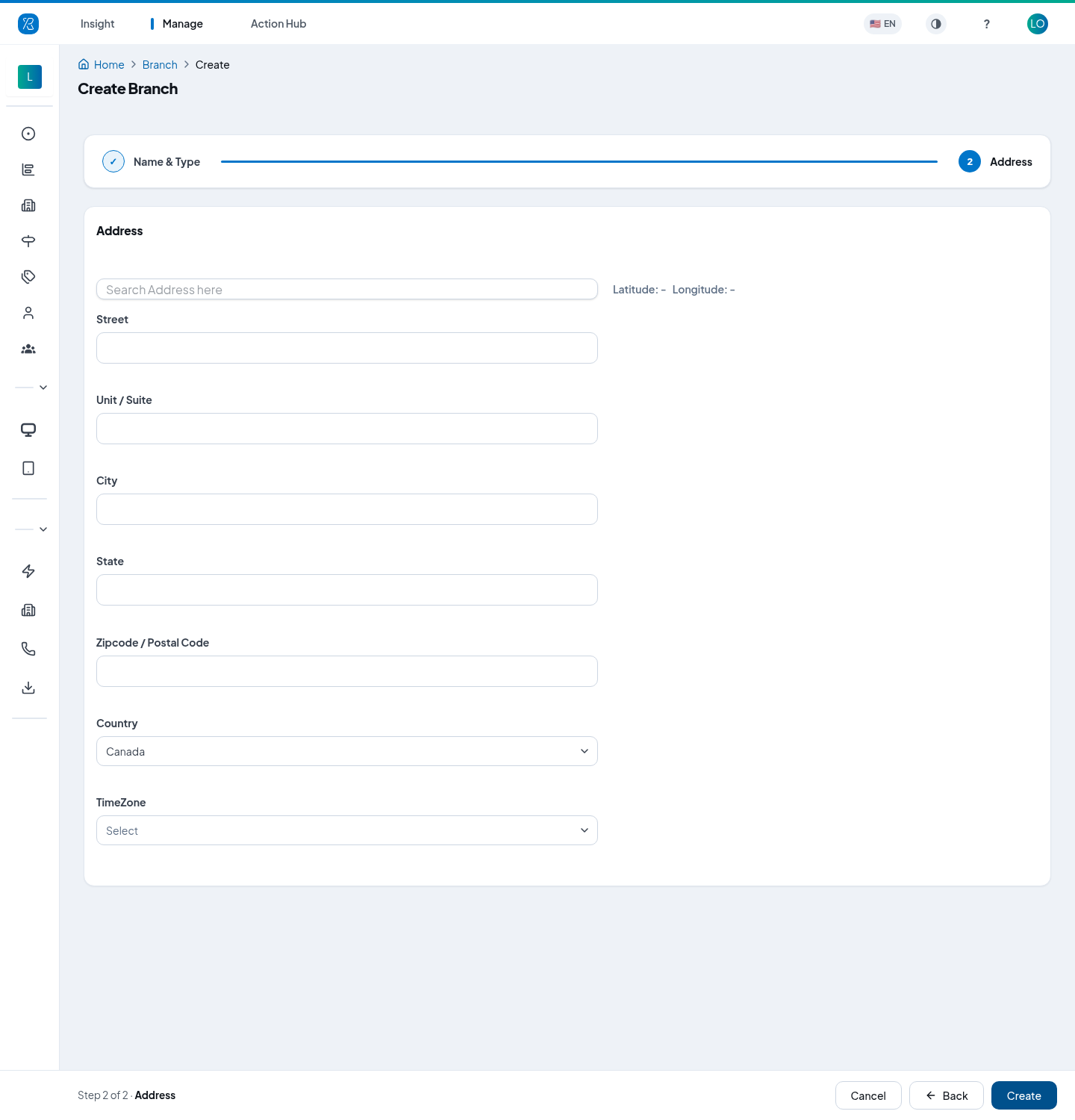The height and width of the screenshot is (1120, 1075).
Task: Open the phone icon in the sidebar
Action: (28, 649)
